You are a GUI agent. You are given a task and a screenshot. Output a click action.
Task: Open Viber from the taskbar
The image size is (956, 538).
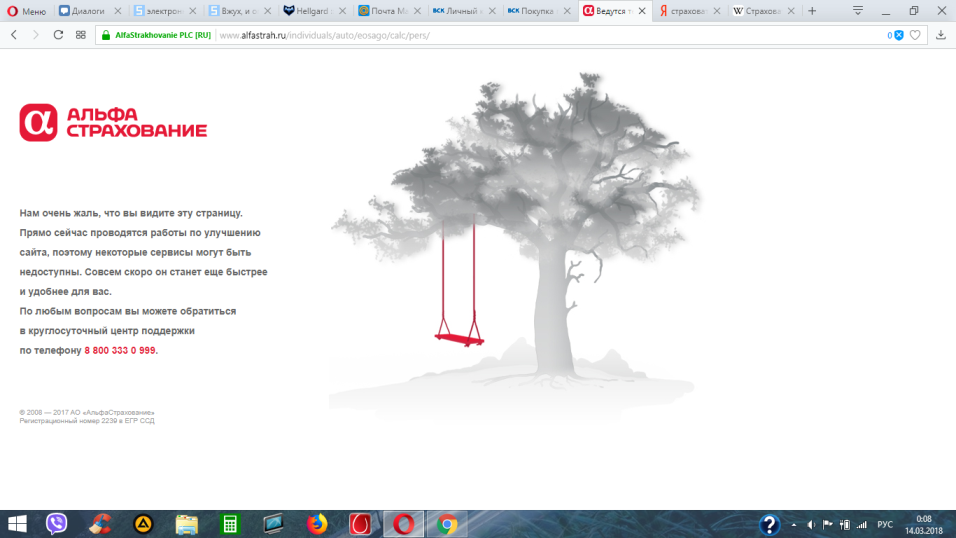click(x=57, y=524)
